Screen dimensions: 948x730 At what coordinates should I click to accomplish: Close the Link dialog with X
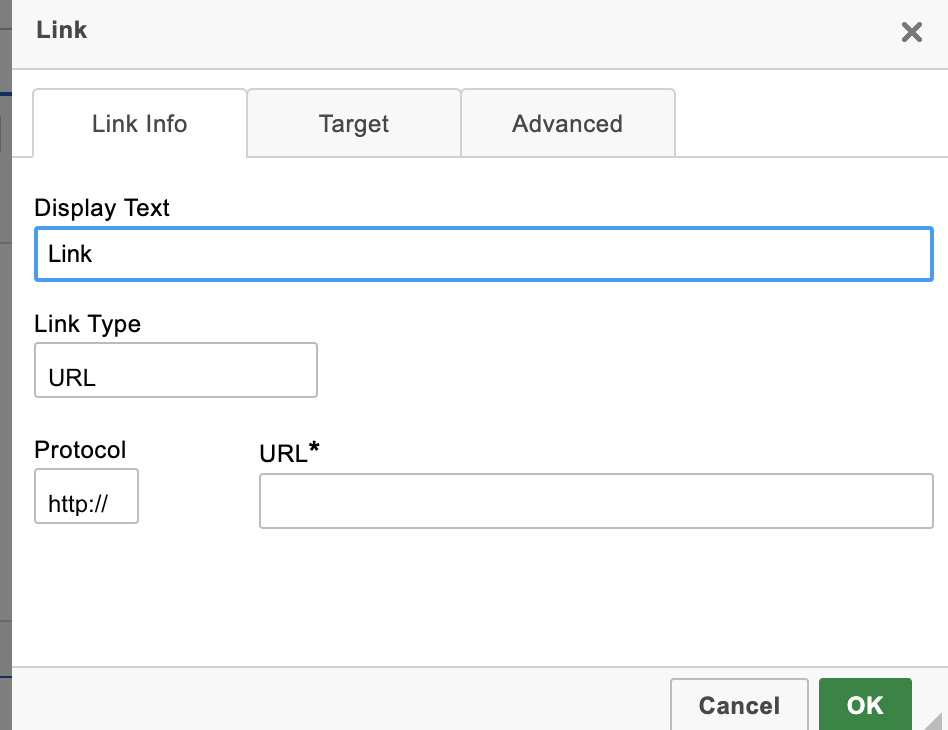[x=911, y=32]
